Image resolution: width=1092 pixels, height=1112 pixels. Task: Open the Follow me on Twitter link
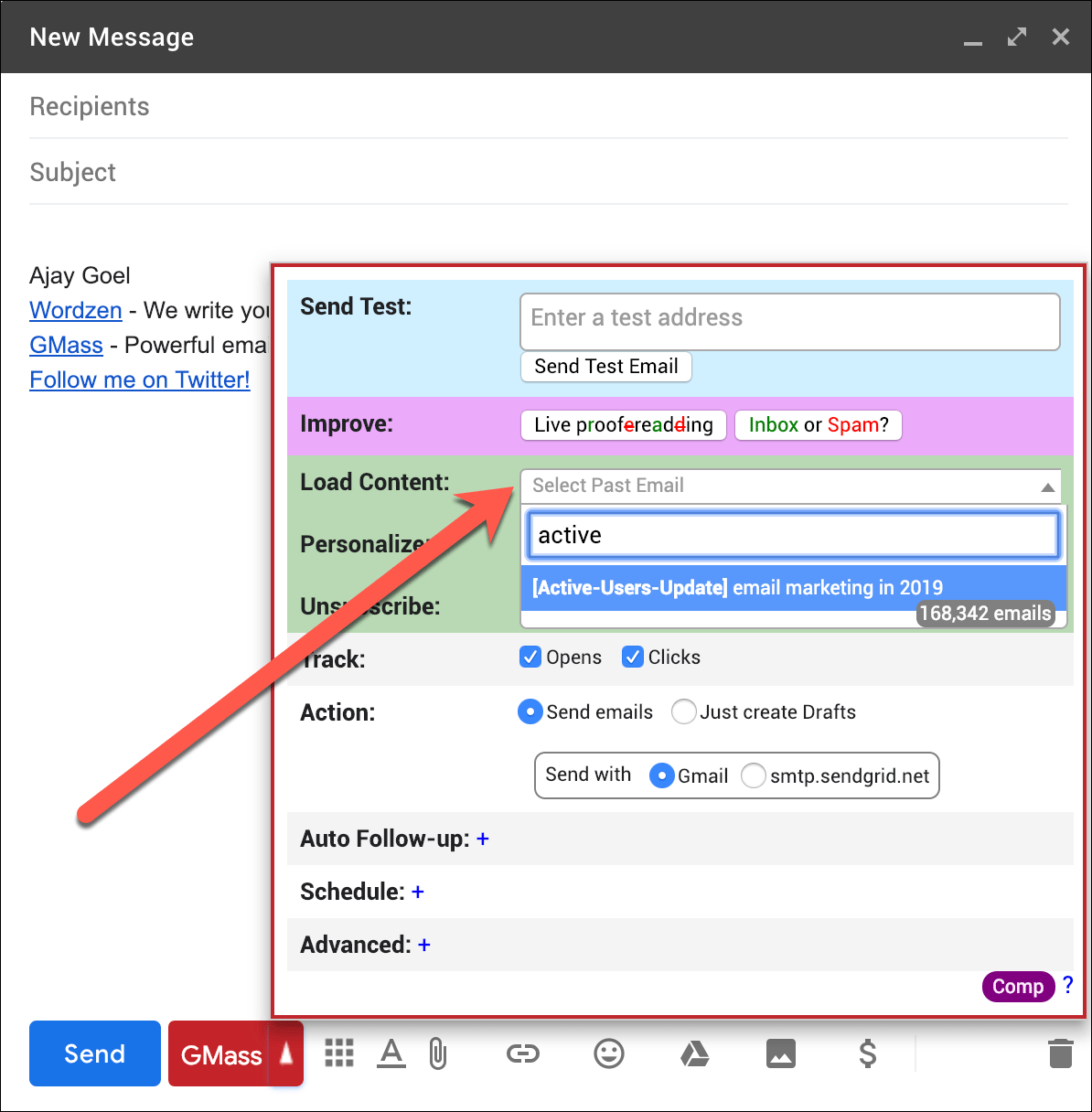pyautogui.click(x=140, y=380)
